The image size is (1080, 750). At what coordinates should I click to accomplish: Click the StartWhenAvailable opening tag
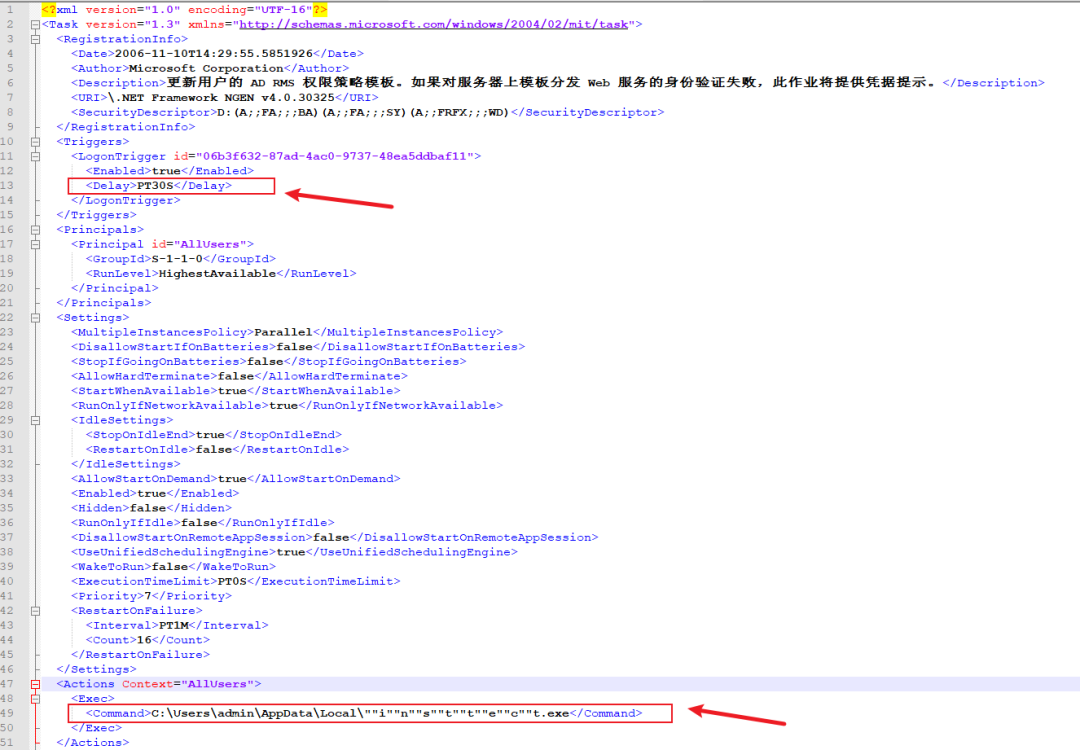[144, 390]
